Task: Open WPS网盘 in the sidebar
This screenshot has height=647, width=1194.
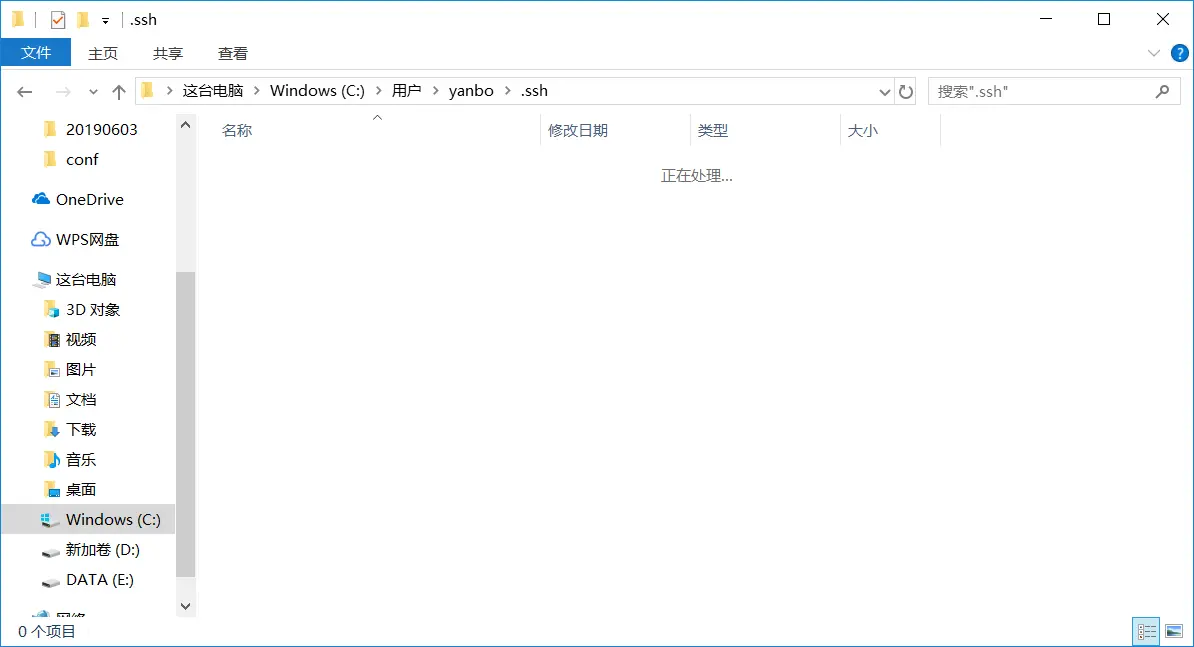Action: click(x=87, y=239)
